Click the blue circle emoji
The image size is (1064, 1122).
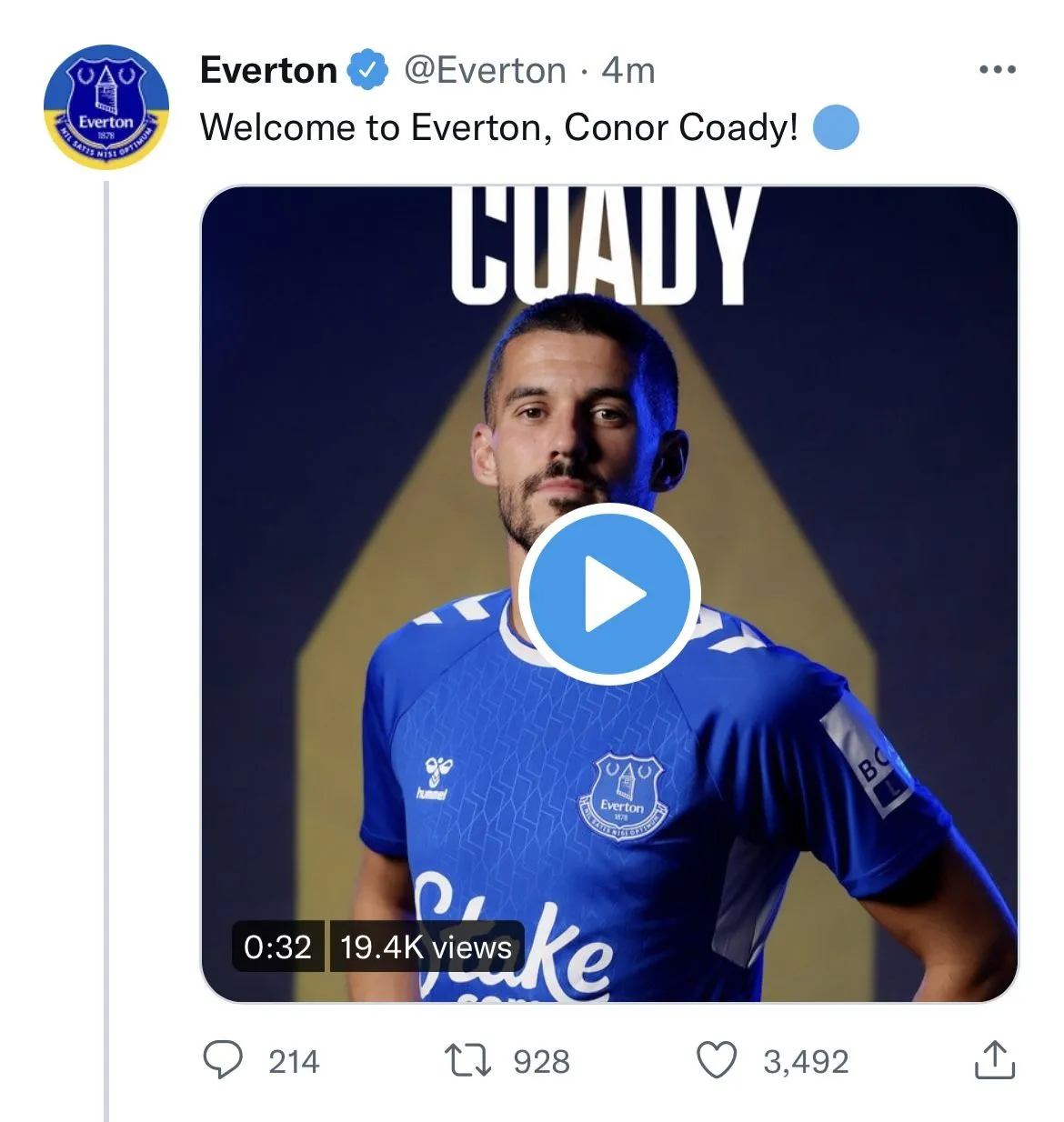click(x=835, y=127)
